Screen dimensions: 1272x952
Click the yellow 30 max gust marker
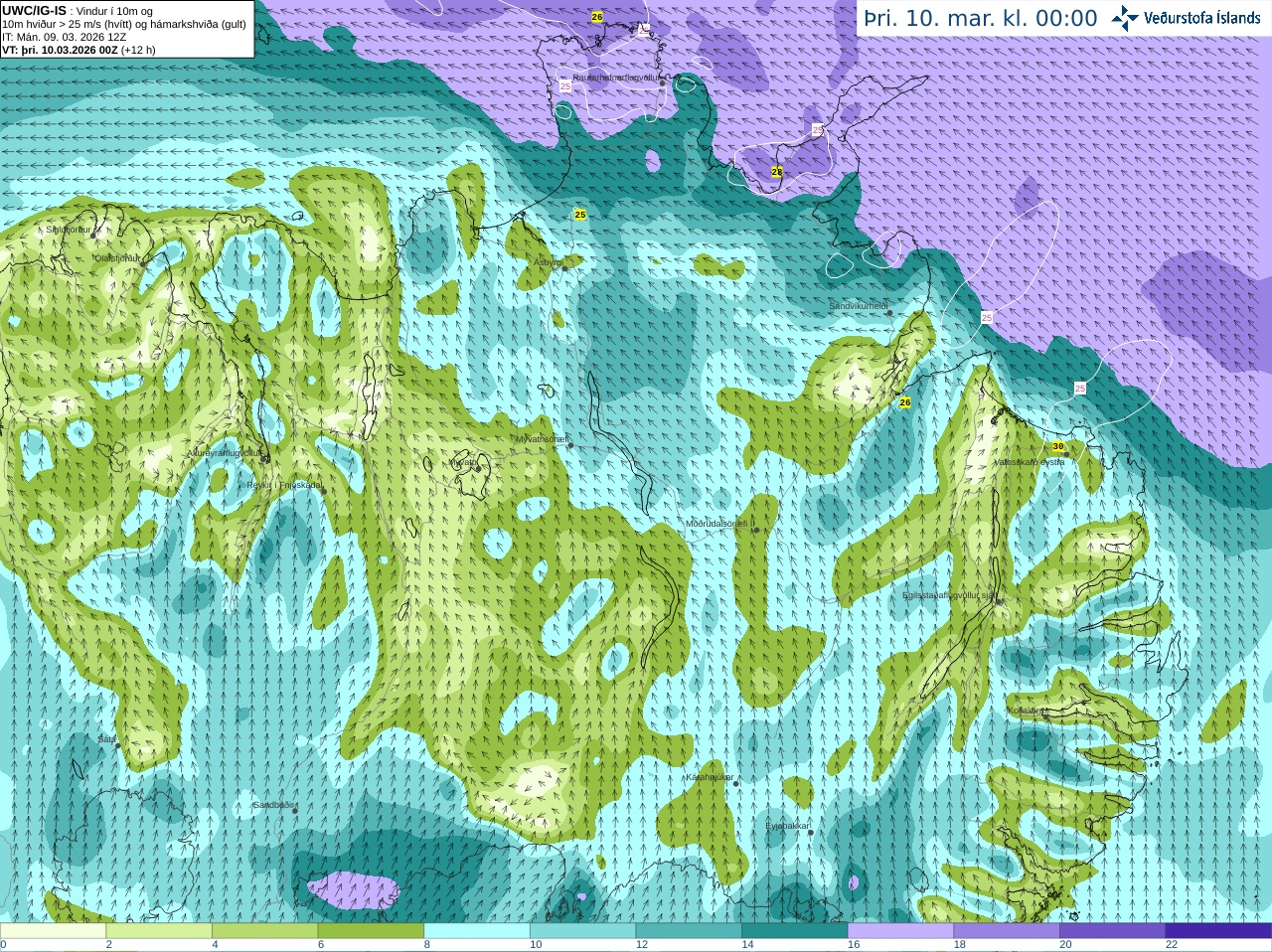(x=1058, y=447)
